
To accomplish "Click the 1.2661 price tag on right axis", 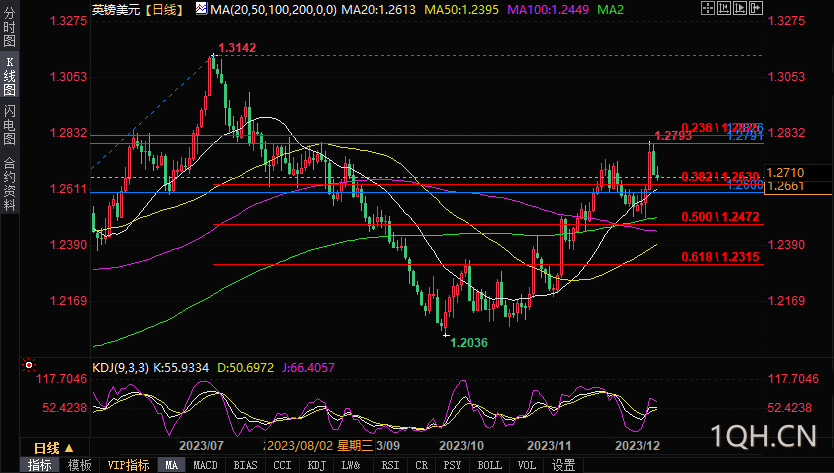I will pyautogui.click(x=786, y=186).
